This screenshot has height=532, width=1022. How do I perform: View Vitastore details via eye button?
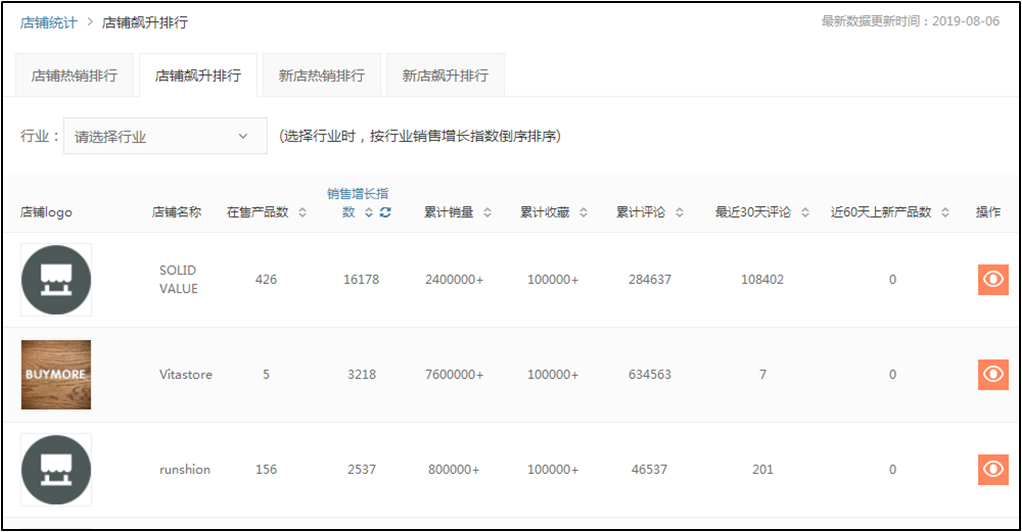coord(992,374)
